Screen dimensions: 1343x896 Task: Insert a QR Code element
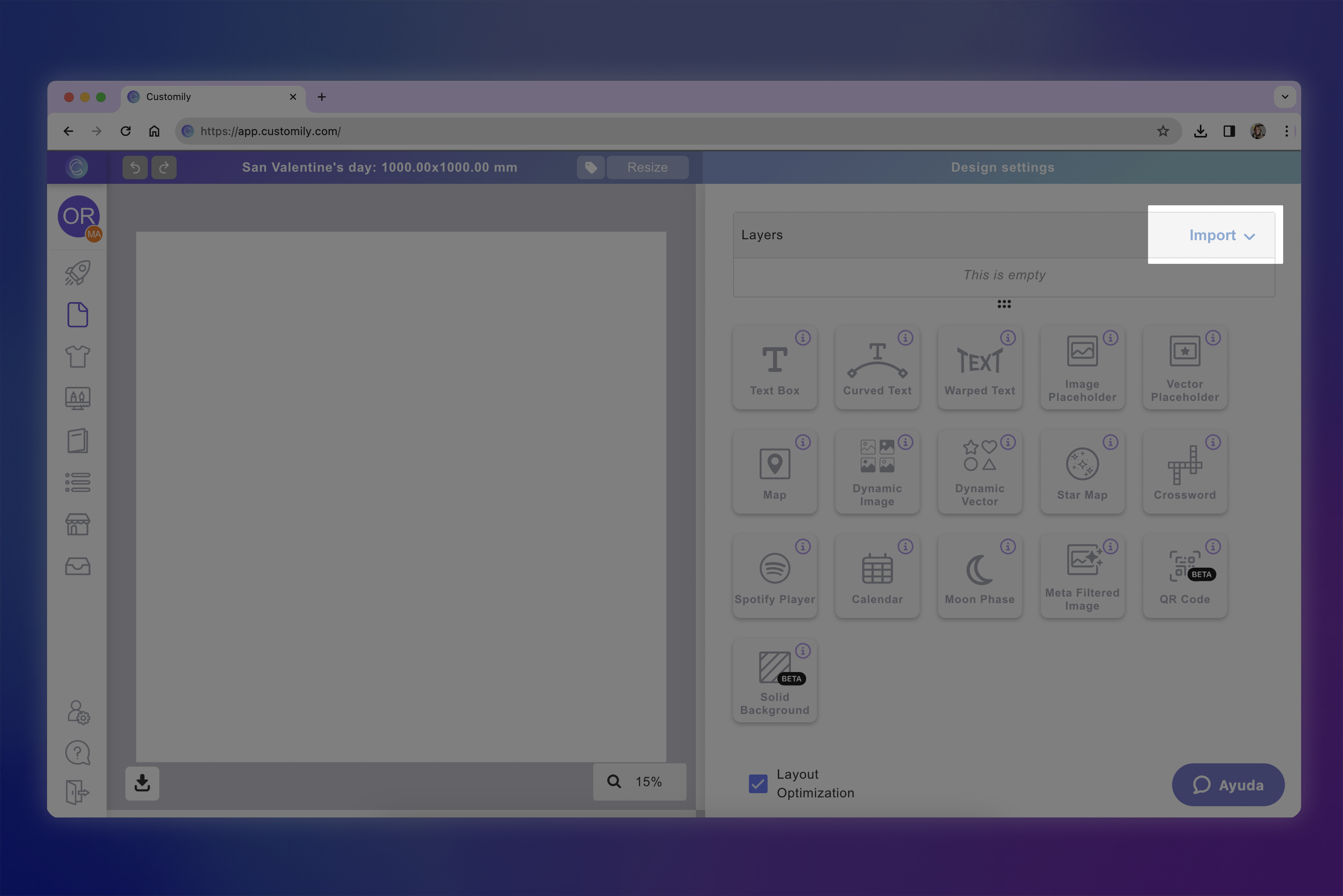coord(1185,576)
